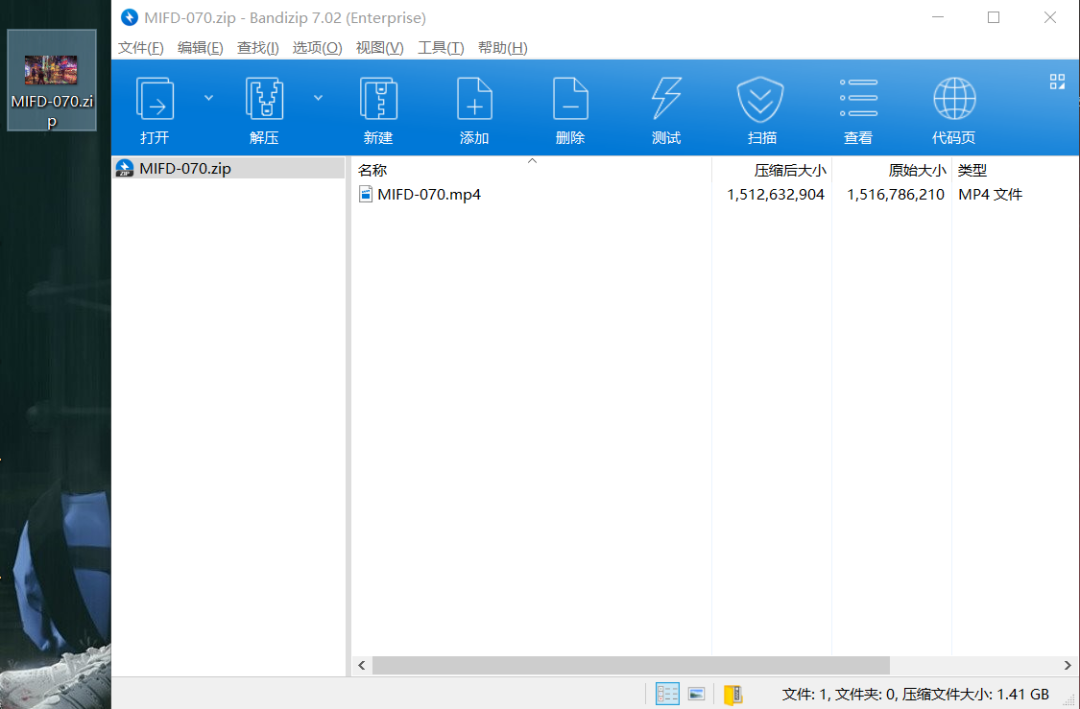The width and height of the screenshot is (1080, 709).
Task: Open the 查找(I) menu
Action: 258,48
